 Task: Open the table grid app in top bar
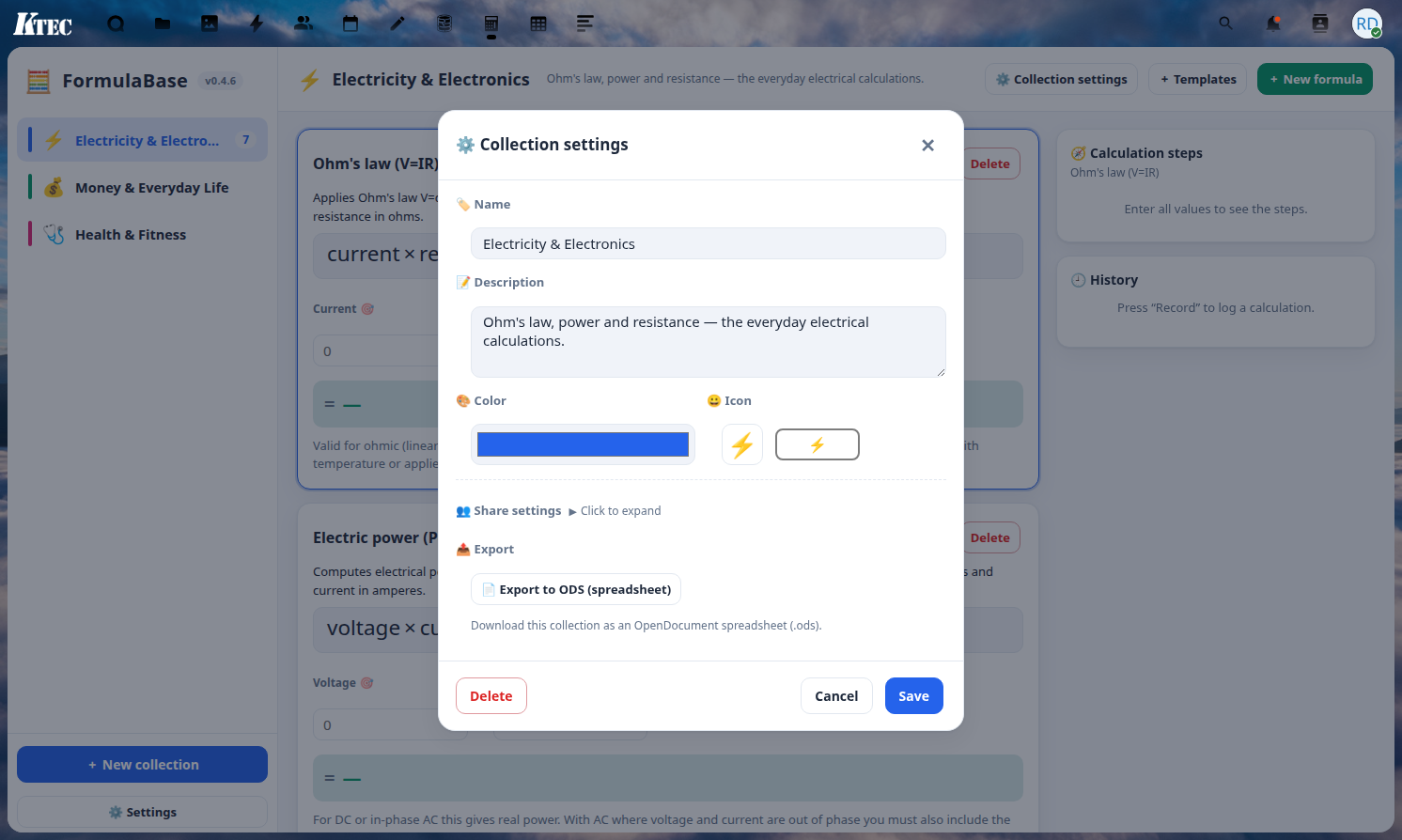pyautogui.click(x=538, y=23)
